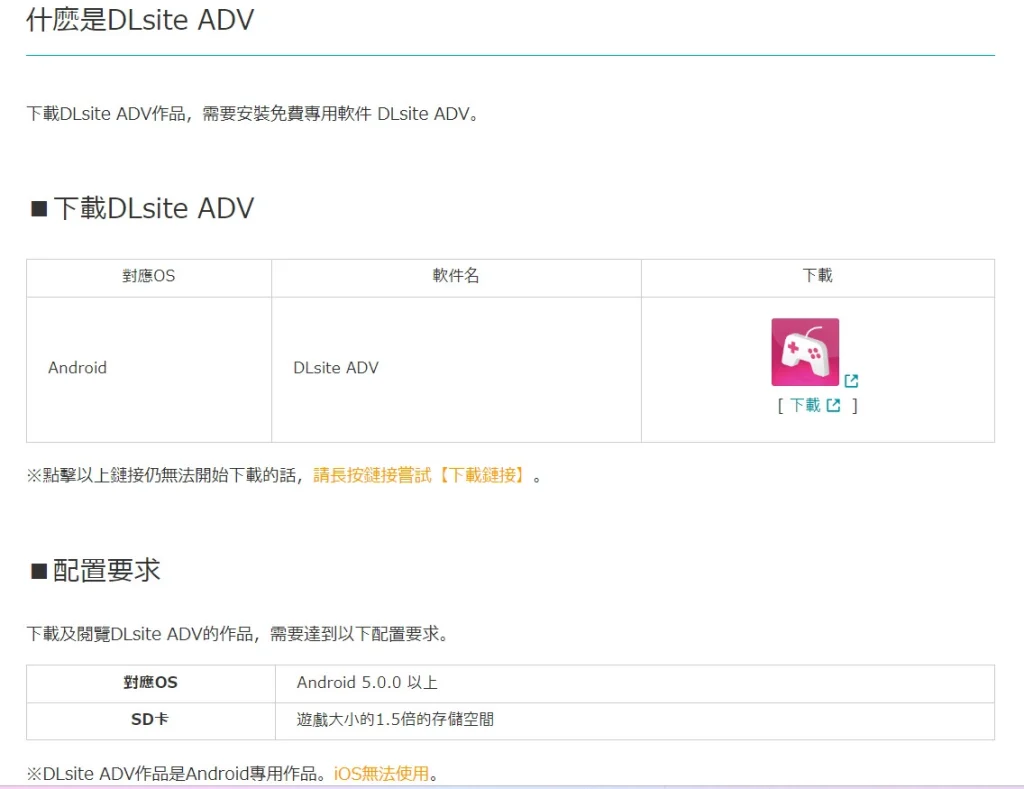Click the sentence 下載及閱覽DLsite ADV的作品 requirement intro
Viewport: 1024px width, 789px height.
coord(238,634)
